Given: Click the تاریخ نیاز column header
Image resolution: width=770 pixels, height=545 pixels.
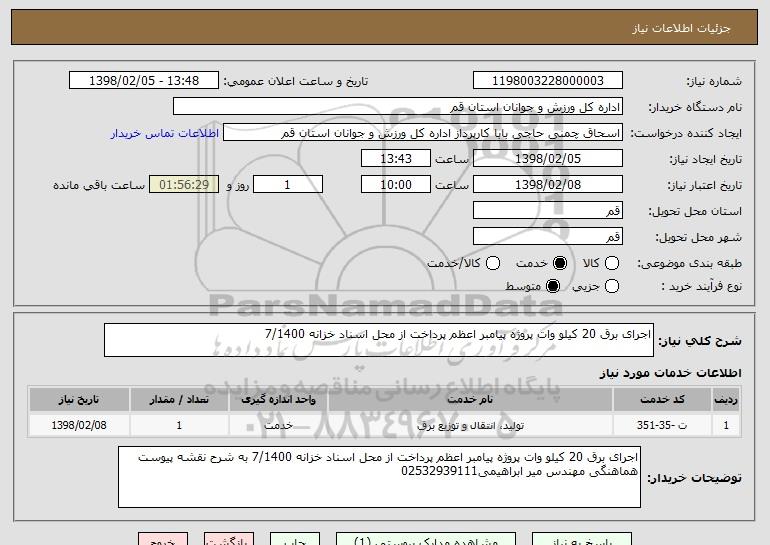Looking at the screenshot, I should 79,400.
